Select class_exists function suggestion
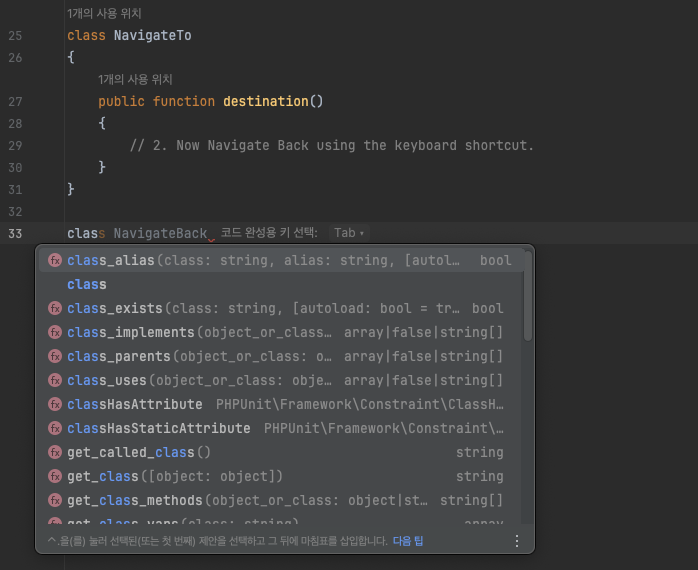This screenshot has width=698, height=570. click(281, 308)
